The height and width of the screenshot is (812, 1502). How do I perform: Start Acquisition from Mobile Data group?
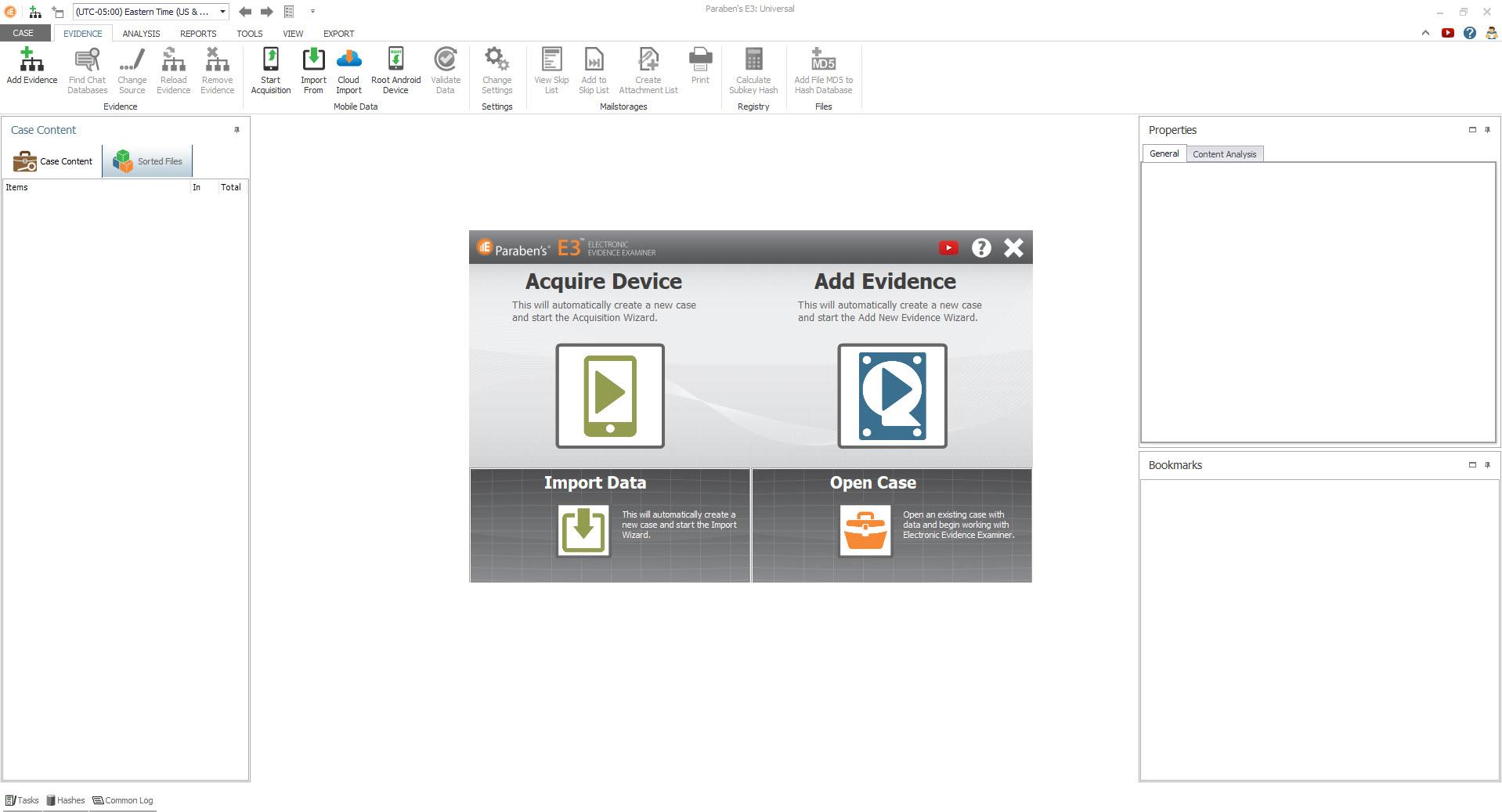click(x=270, y=70)
